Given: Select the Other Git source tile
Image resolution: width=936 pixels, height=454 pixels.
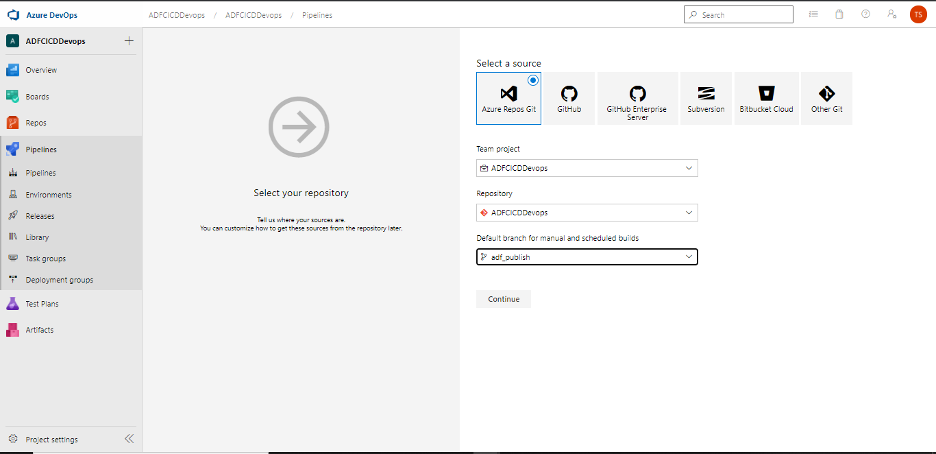Looking at the screenshot, I should pos(827,98).
